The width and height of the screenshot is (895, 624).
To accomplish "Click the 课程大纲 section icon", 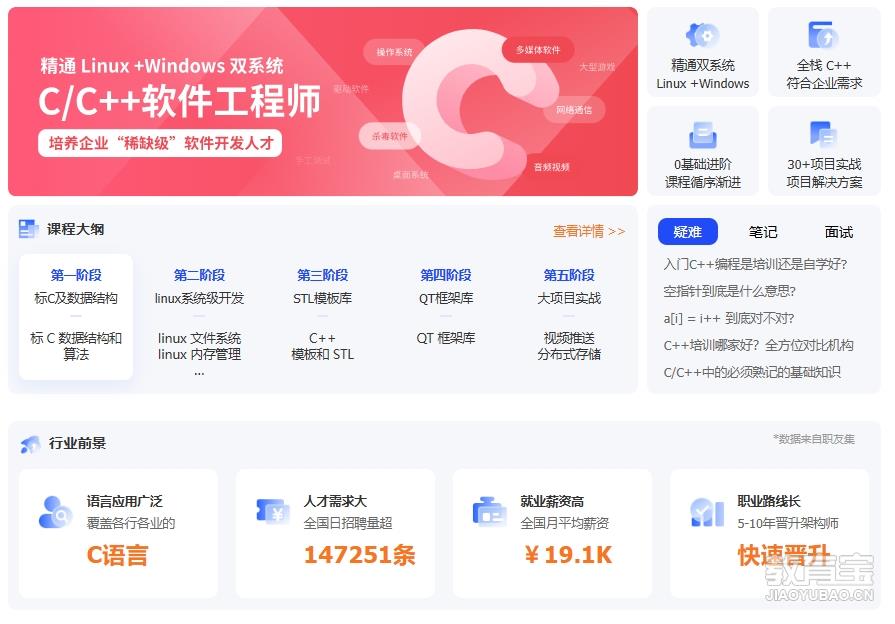I will coord(29,229).
